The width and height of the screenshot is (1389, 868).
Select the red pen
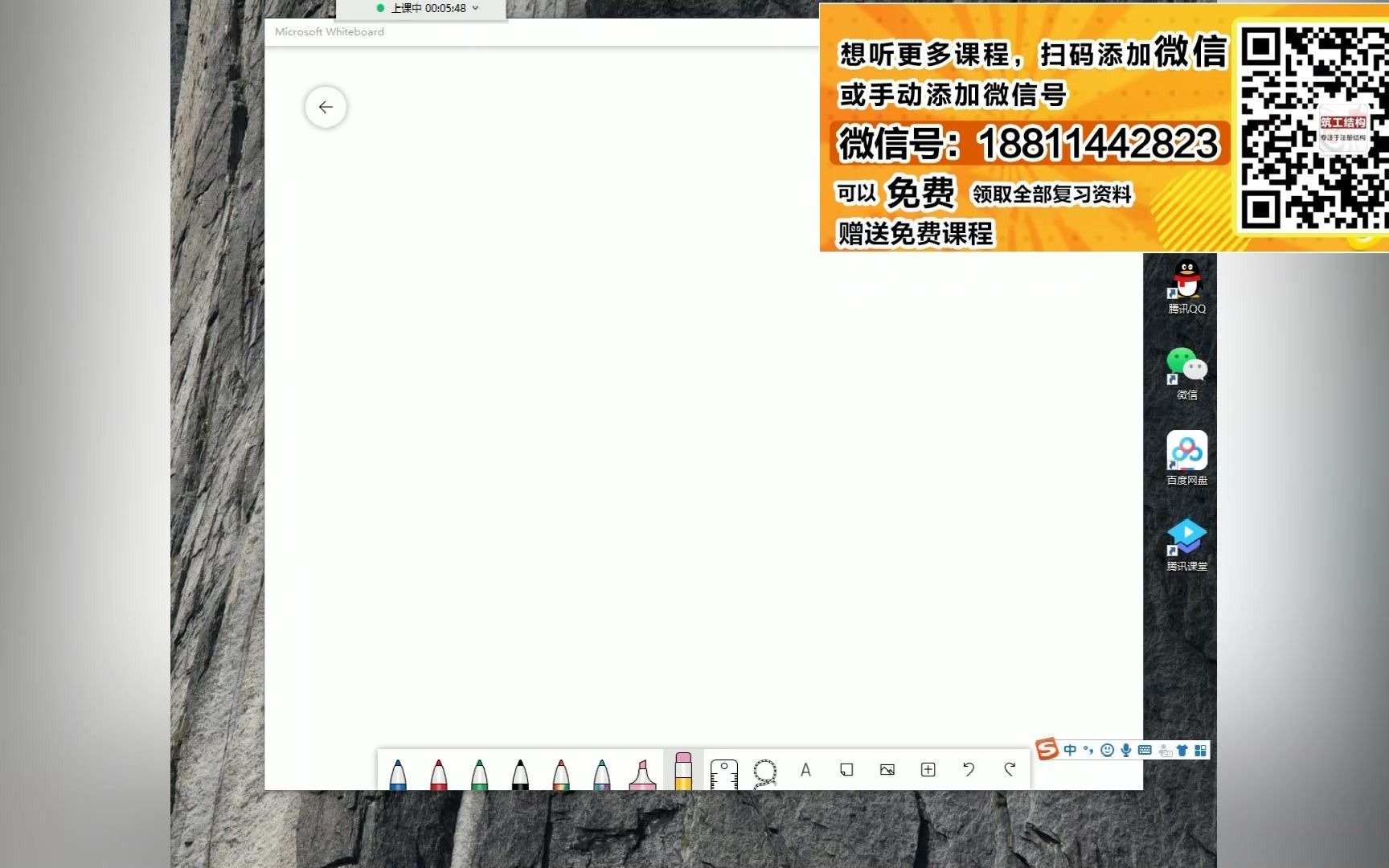(x=438, y=770)
